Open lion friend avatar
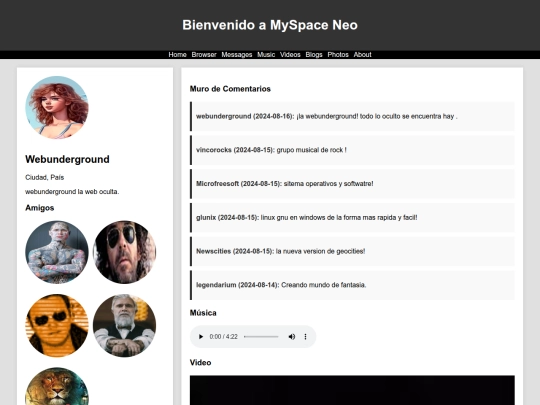Image resolution: width=540 pixels, height=405 pixels. click(x=57, y=386)
